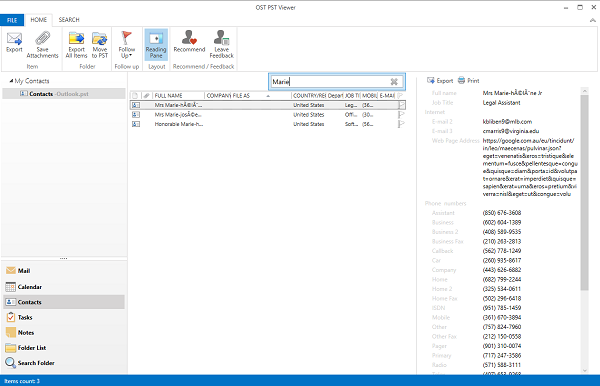Click the Legal Assistant job title text
Image resolution: width=600 pixels, height=386 pixels.
(501, 103)
